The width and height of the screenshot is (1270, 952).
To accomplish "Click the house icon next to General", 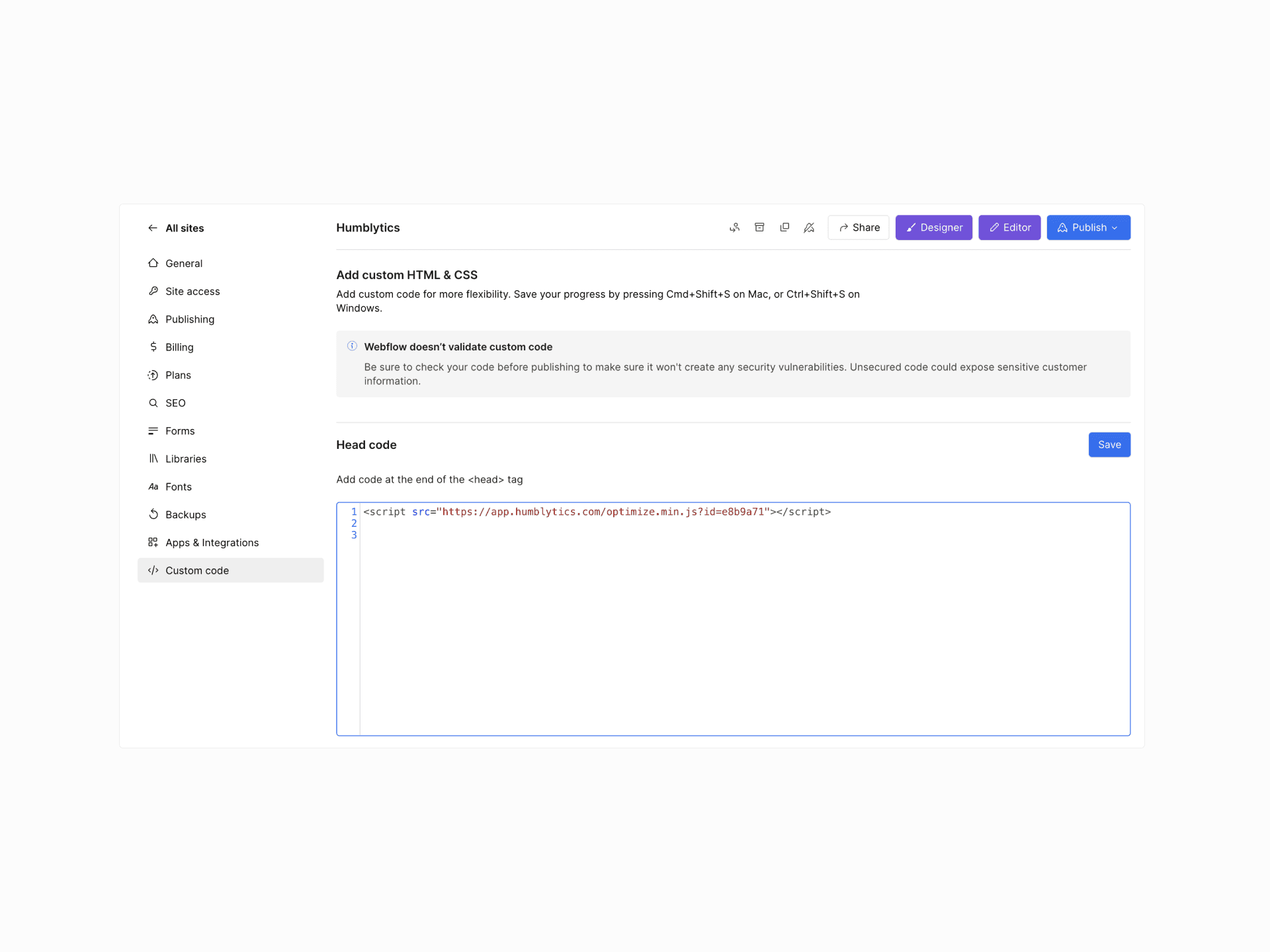I will (x=153, y=263).
